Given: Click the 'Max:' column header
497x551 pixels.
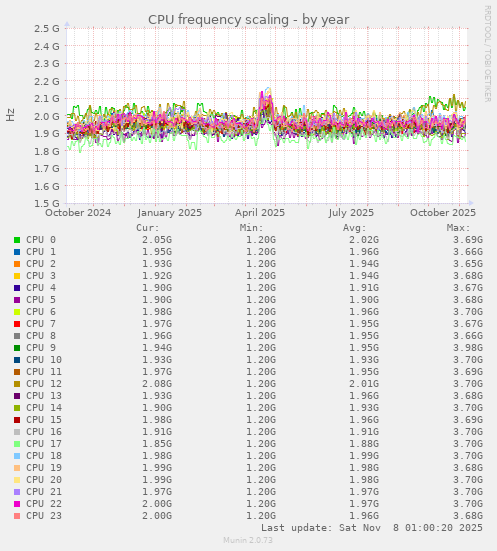Looking at the screenshot, I should (x=459, y=228).
